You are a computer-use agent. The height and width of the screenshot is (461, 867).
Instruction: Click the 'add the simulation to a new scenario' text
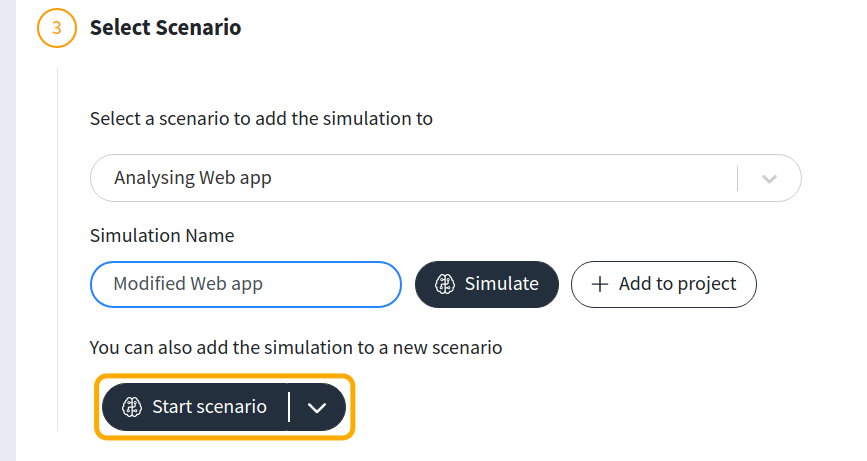tap(295, 348)
